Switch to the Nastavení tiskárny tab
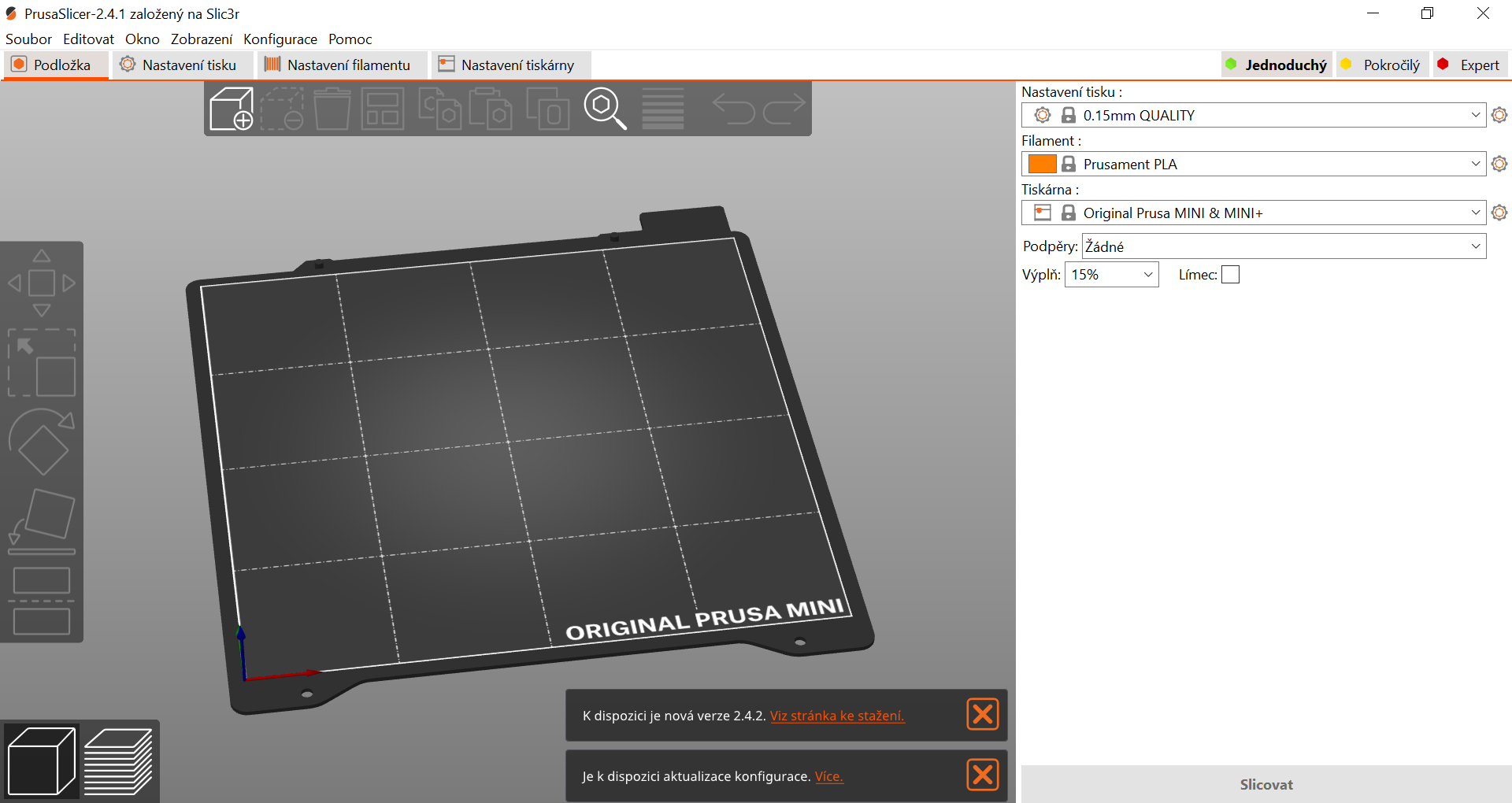This screenshot has width=1512, height=803. [510, 65]
